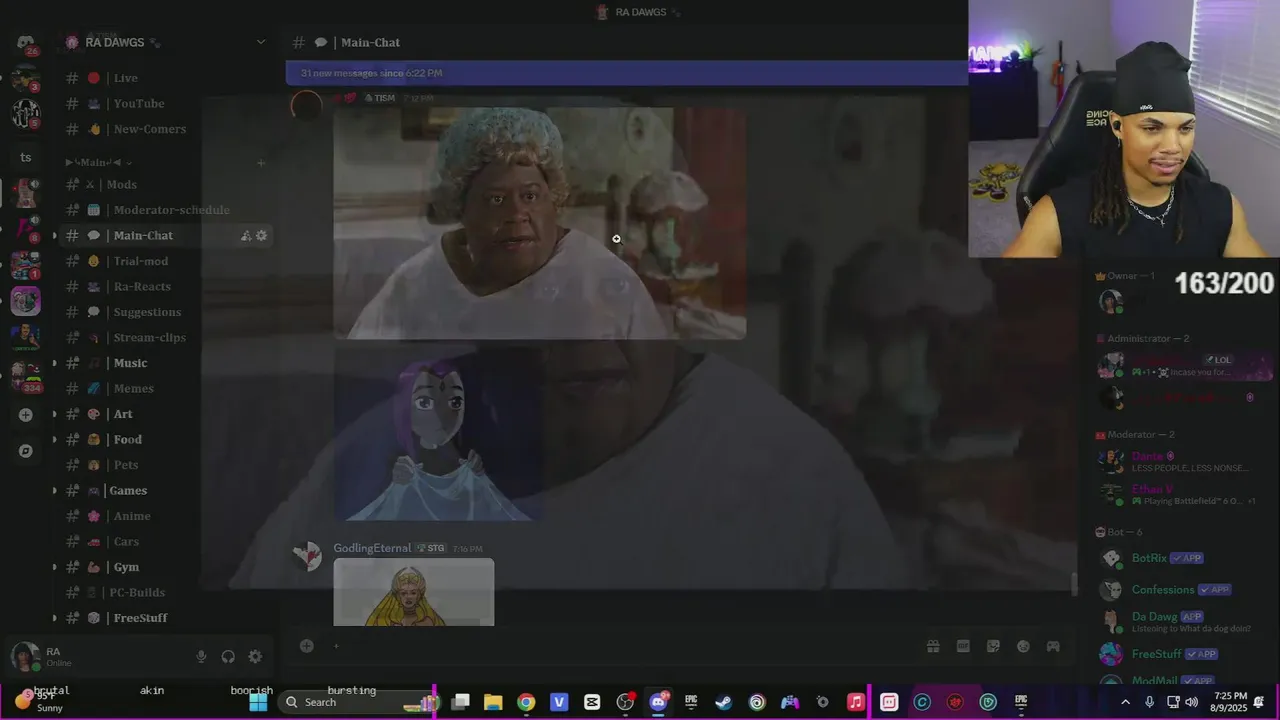Add a server with plus icon
The height and width of the screenshot is (720, 1280).
tap(26, 415)
